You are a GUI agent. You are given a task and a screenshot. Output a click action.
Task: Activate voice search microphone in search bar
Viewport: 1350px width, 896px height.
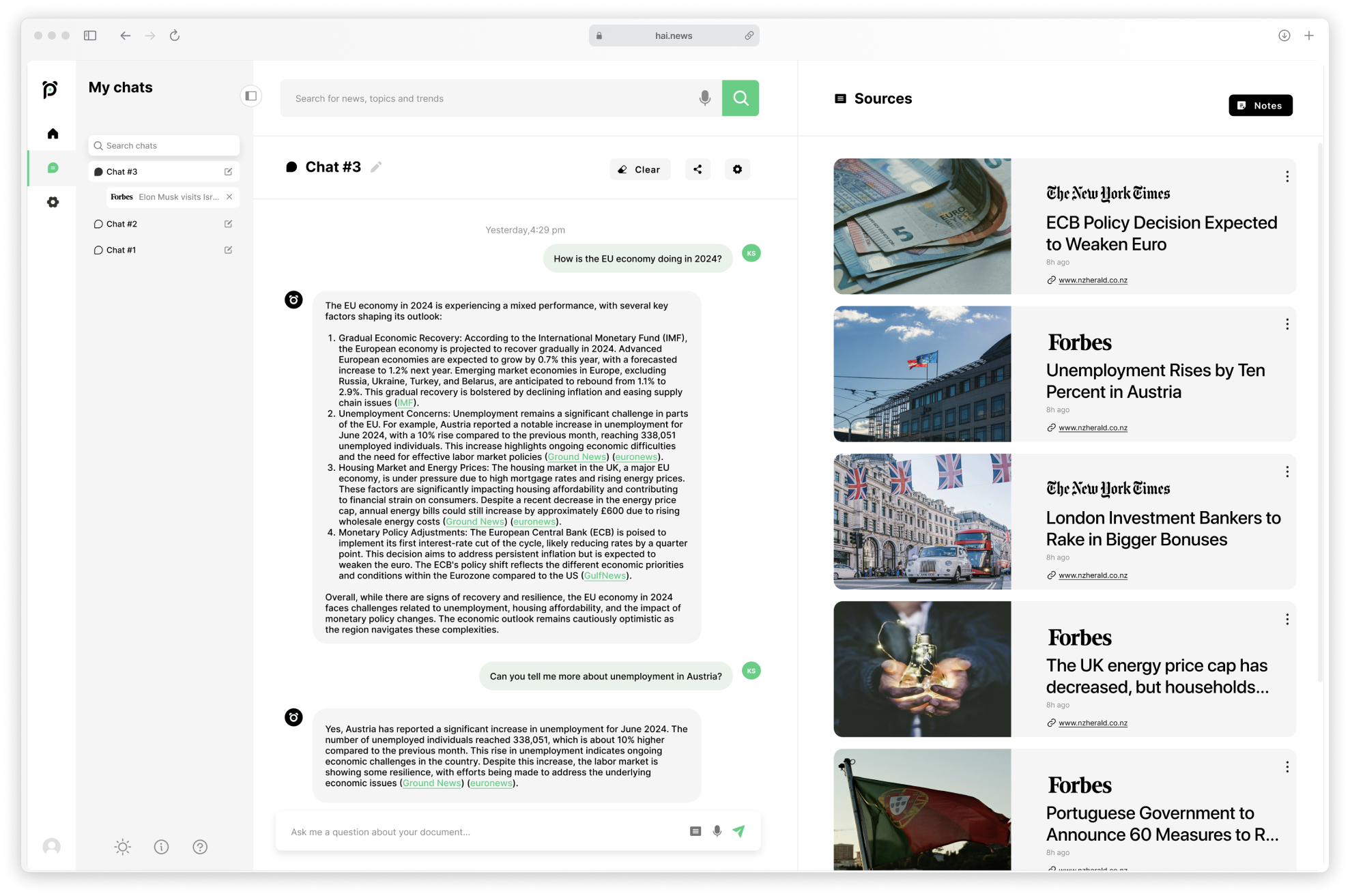[705, 98]
